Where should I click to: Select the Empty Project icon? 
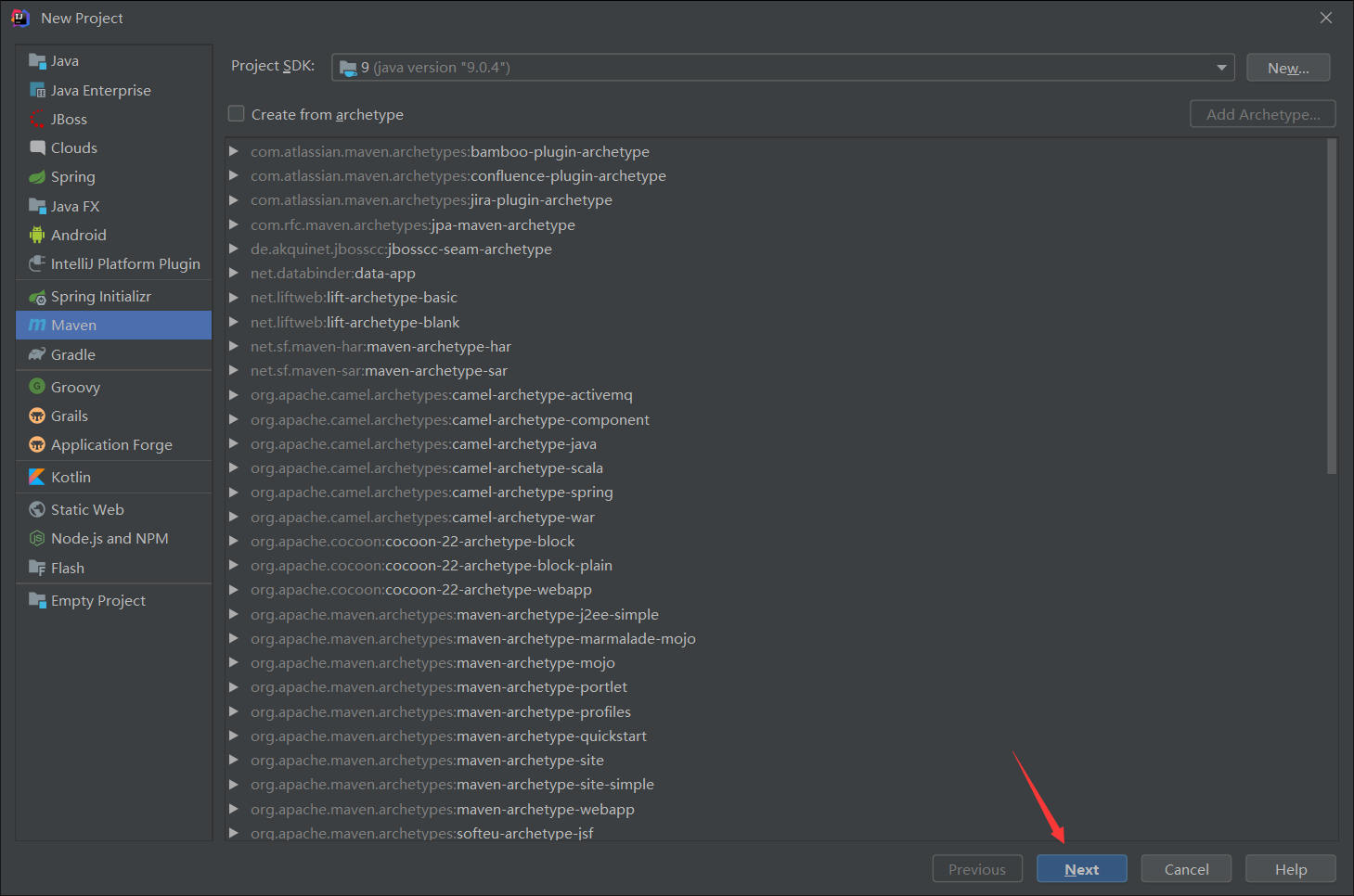coord(37,600)
